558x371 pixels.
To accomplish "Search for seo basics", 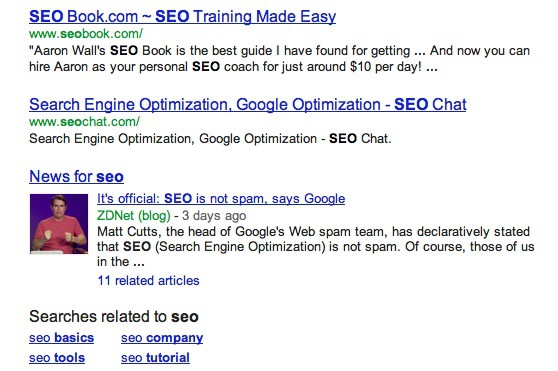I will tap(62, 338).
